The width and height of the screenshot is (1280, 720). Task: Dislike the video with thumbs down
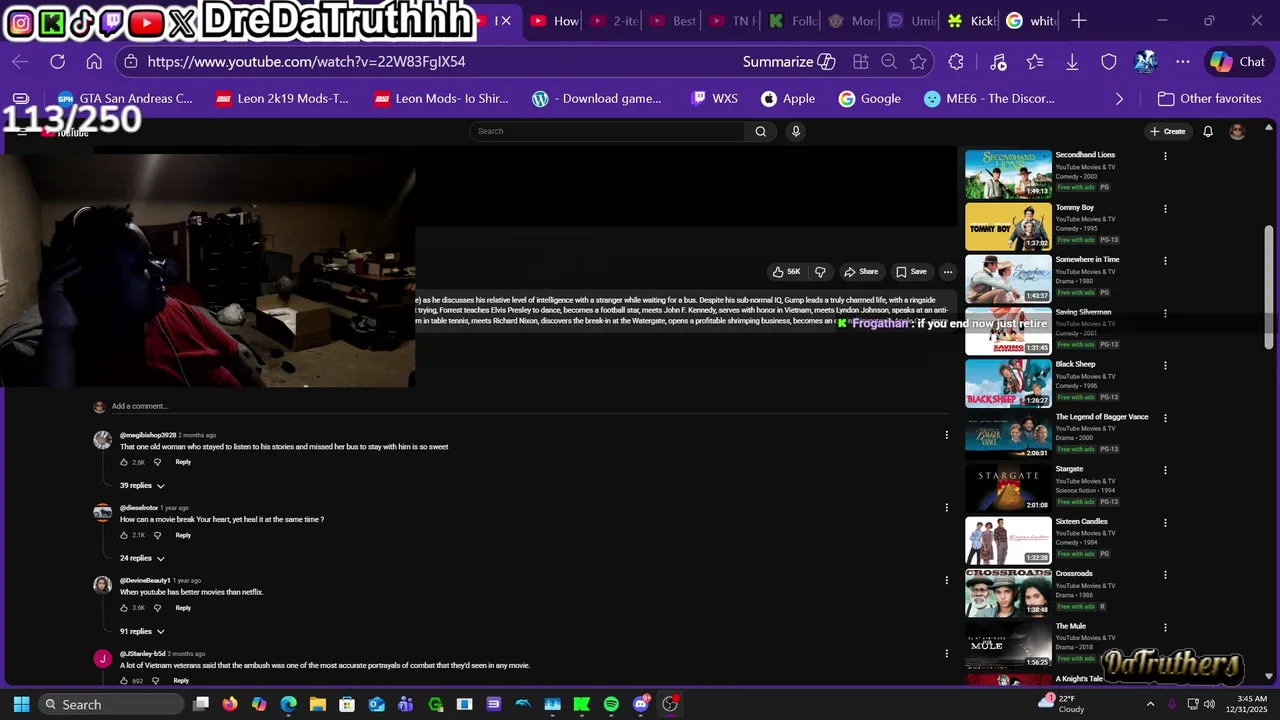[x=820, y=272]
